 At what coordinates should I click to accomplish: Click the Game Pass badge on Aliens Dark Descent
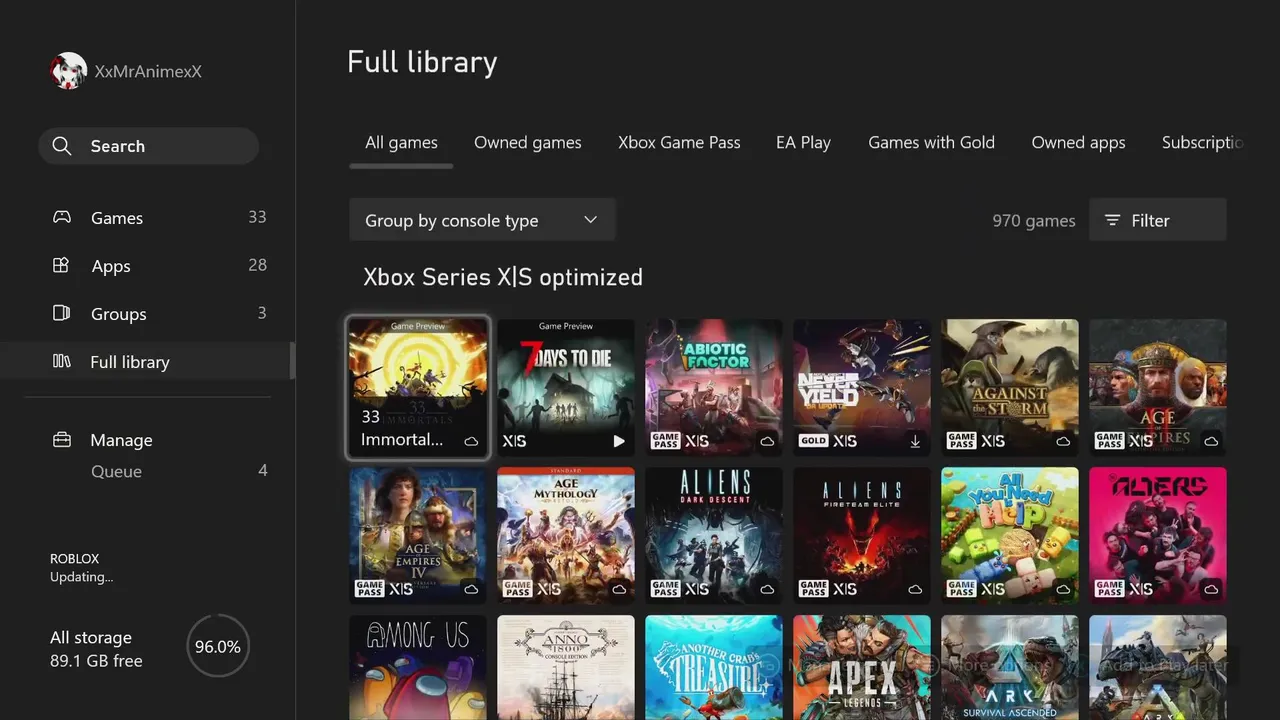(x=665, y=589)
